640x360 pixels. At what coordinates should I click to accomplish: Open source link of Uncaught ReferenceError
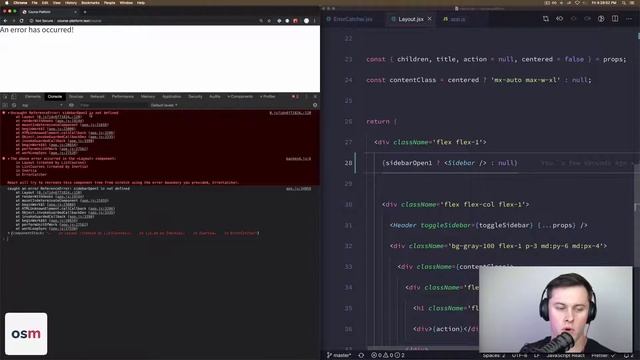point(290,113)
